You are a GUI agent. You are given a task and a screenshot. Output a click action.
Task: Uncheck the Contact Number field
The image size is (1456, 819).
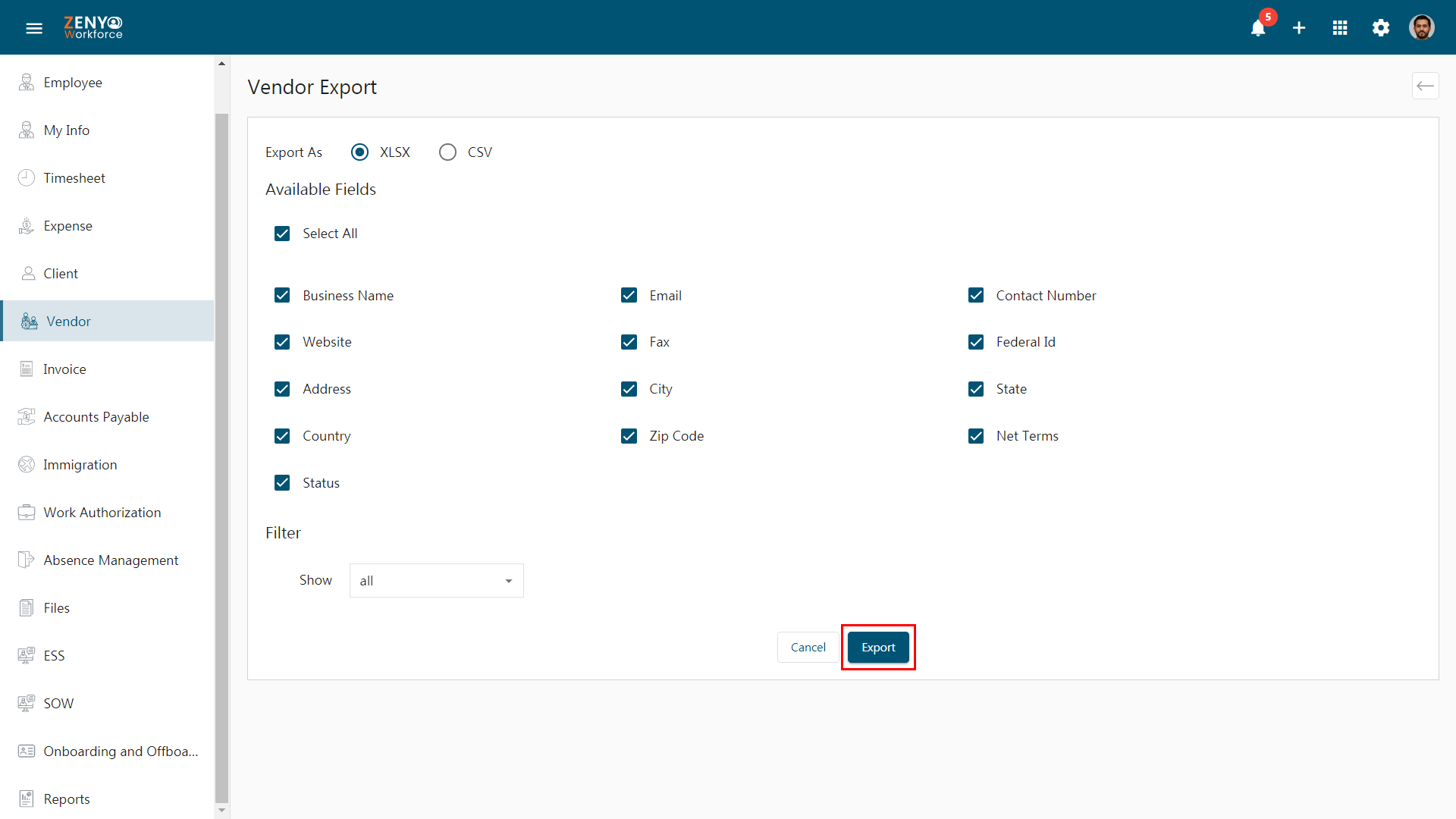point(976,296)
